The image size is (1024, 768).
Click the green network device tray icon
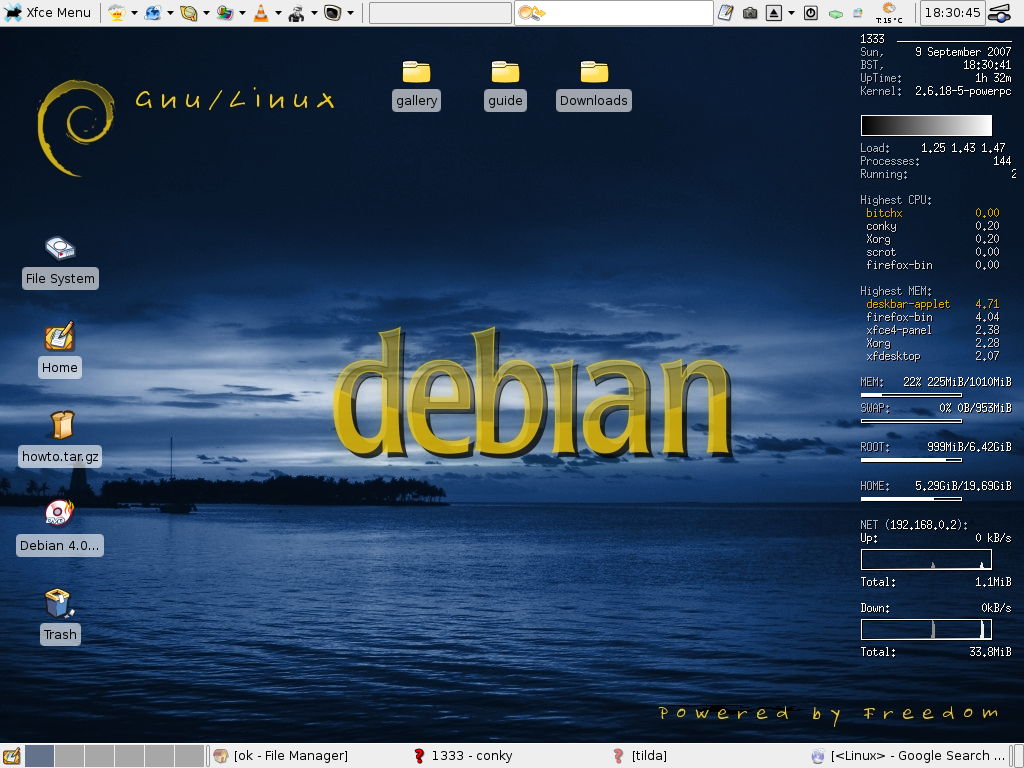(x=835, y=14)
